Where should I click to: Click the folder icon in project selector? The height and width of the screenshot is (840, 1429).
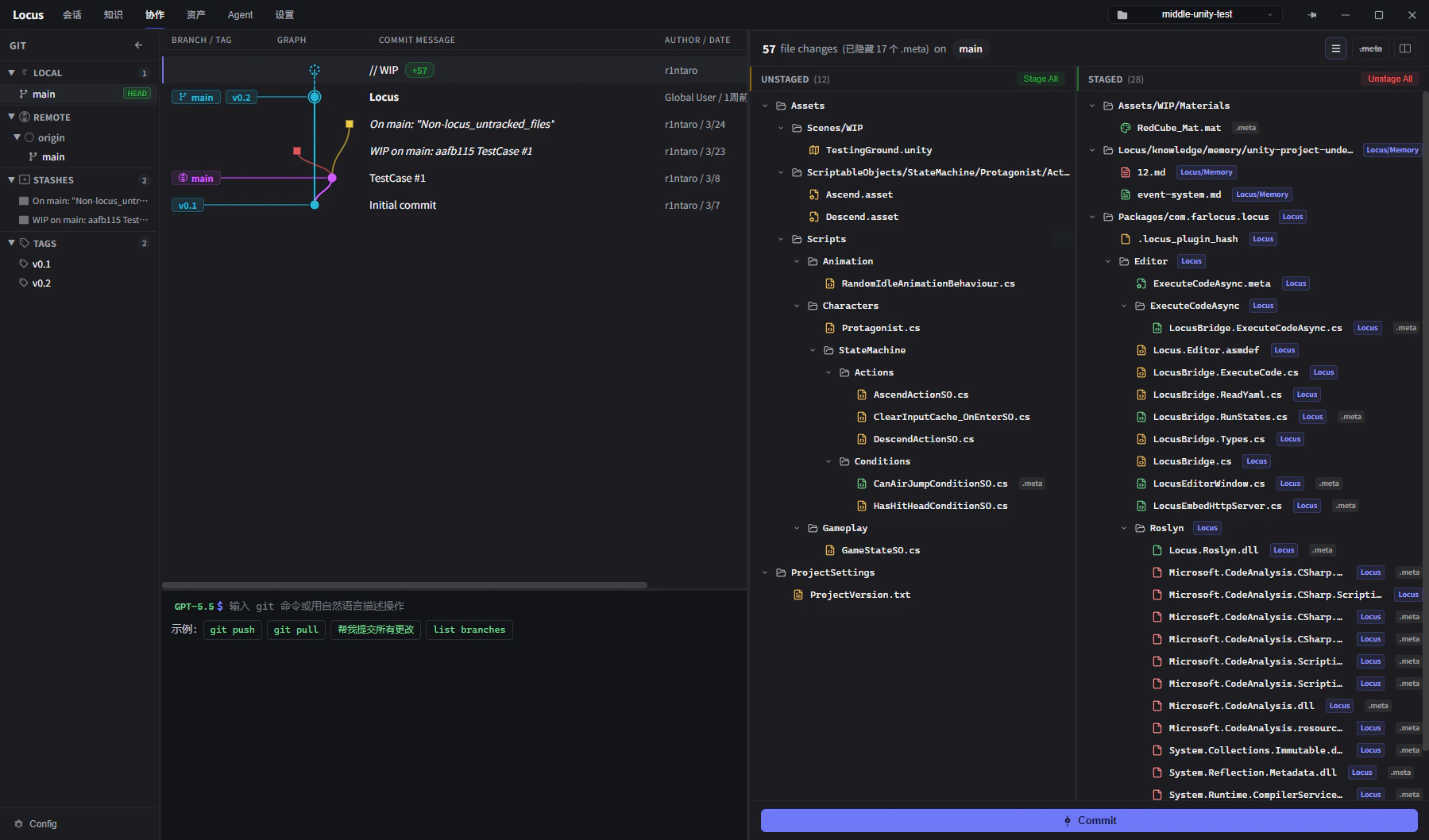1122,15
